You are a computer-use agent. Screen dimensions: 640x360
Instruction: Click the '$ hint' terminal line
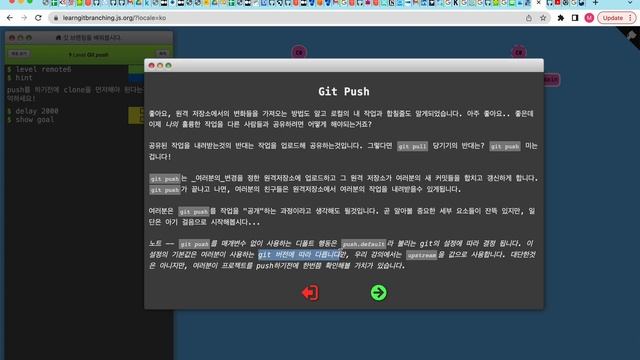coord(20,78)
